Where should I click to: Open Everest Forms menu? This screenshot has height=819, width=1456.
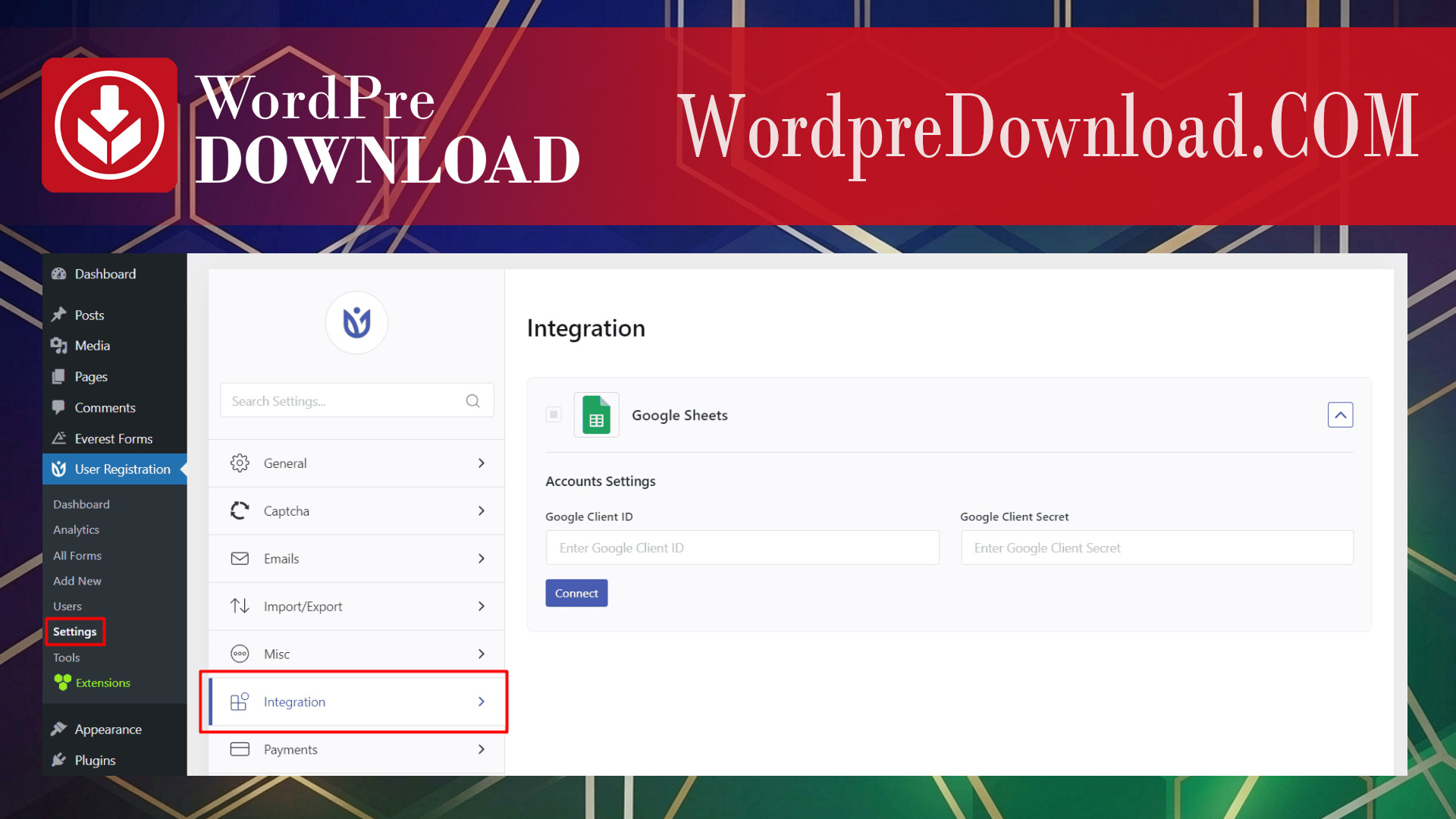[x=115, y=438]
